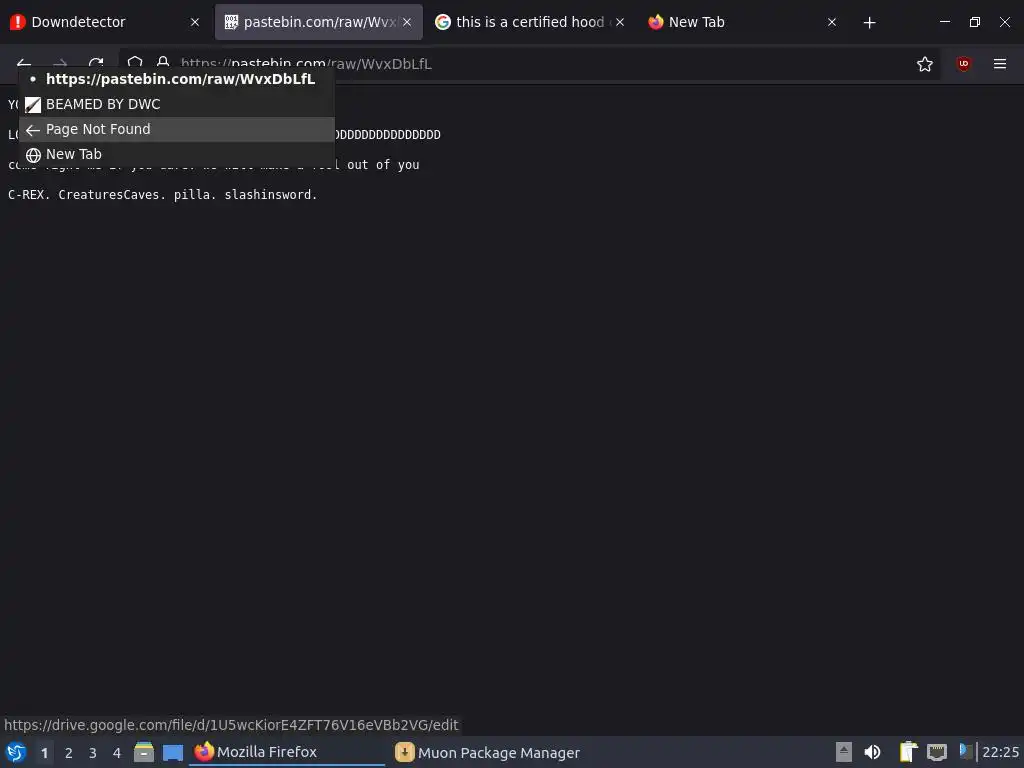Open Firefox application menu
This screenshot has width=1024, height=768.
[x=1000, y=64]
